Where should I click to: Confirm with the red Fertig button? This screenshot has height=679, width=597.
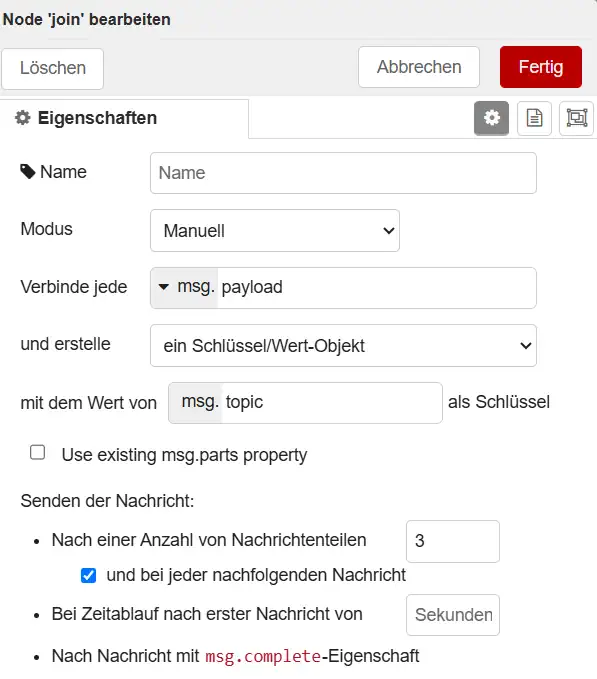(541, 67)
